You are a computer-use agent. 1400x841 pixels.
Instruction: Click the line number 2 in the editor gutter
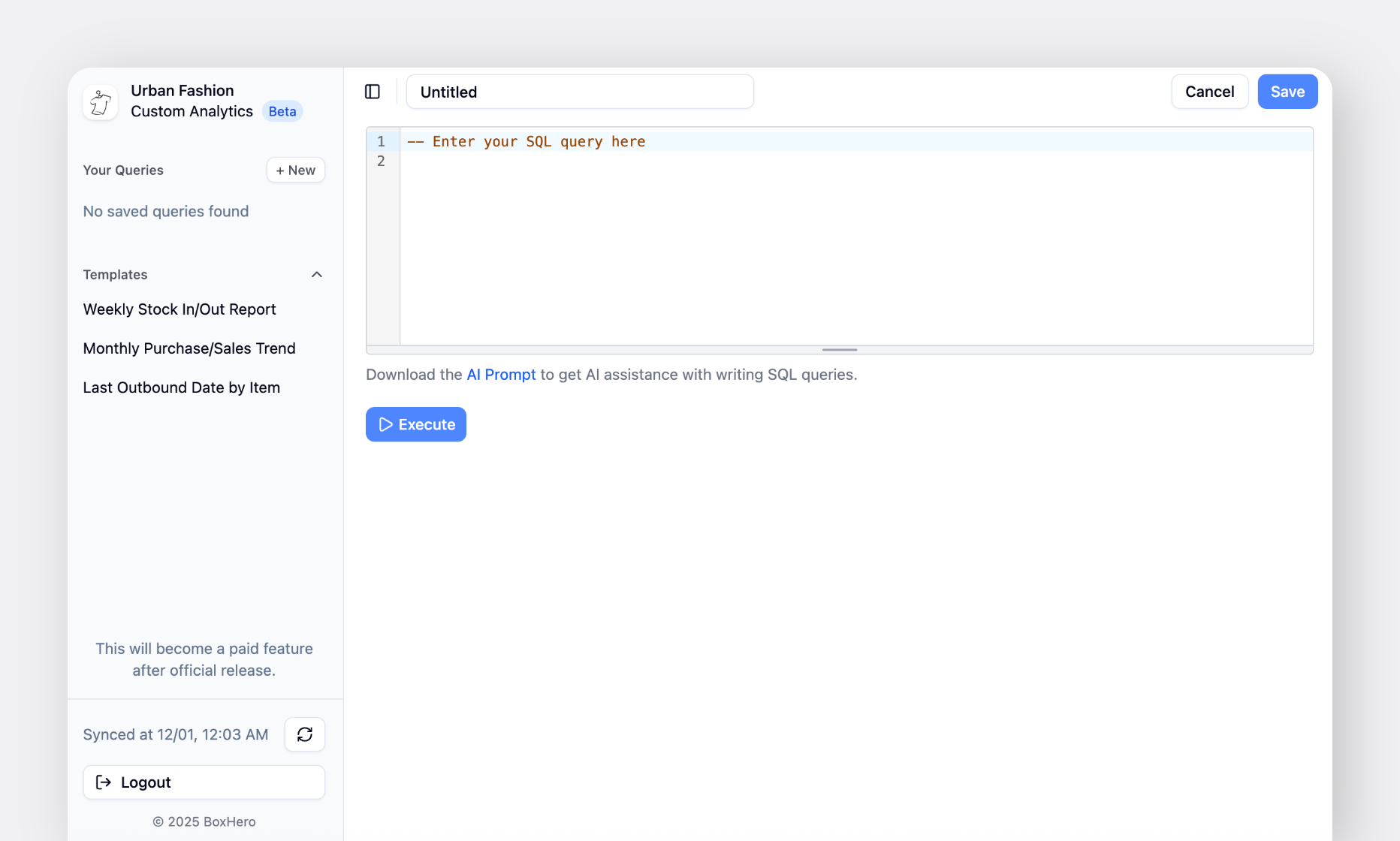(381, 161)
